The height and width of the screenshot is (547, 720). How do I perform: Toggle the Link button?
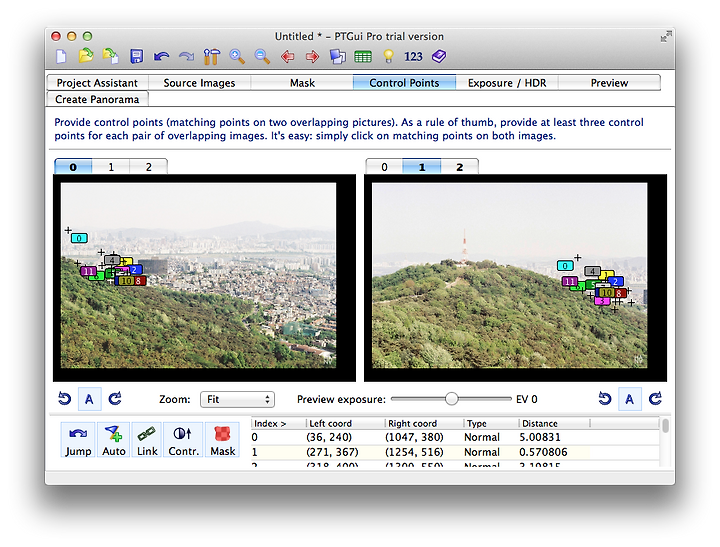tap(147, 440)
